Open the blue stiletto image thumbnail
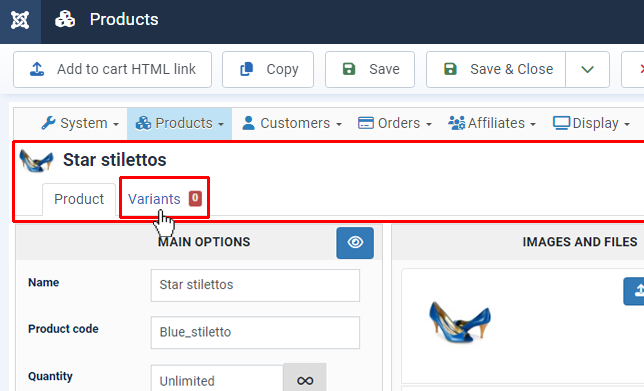Screen dimensions: 644x391 pos(460,322)
